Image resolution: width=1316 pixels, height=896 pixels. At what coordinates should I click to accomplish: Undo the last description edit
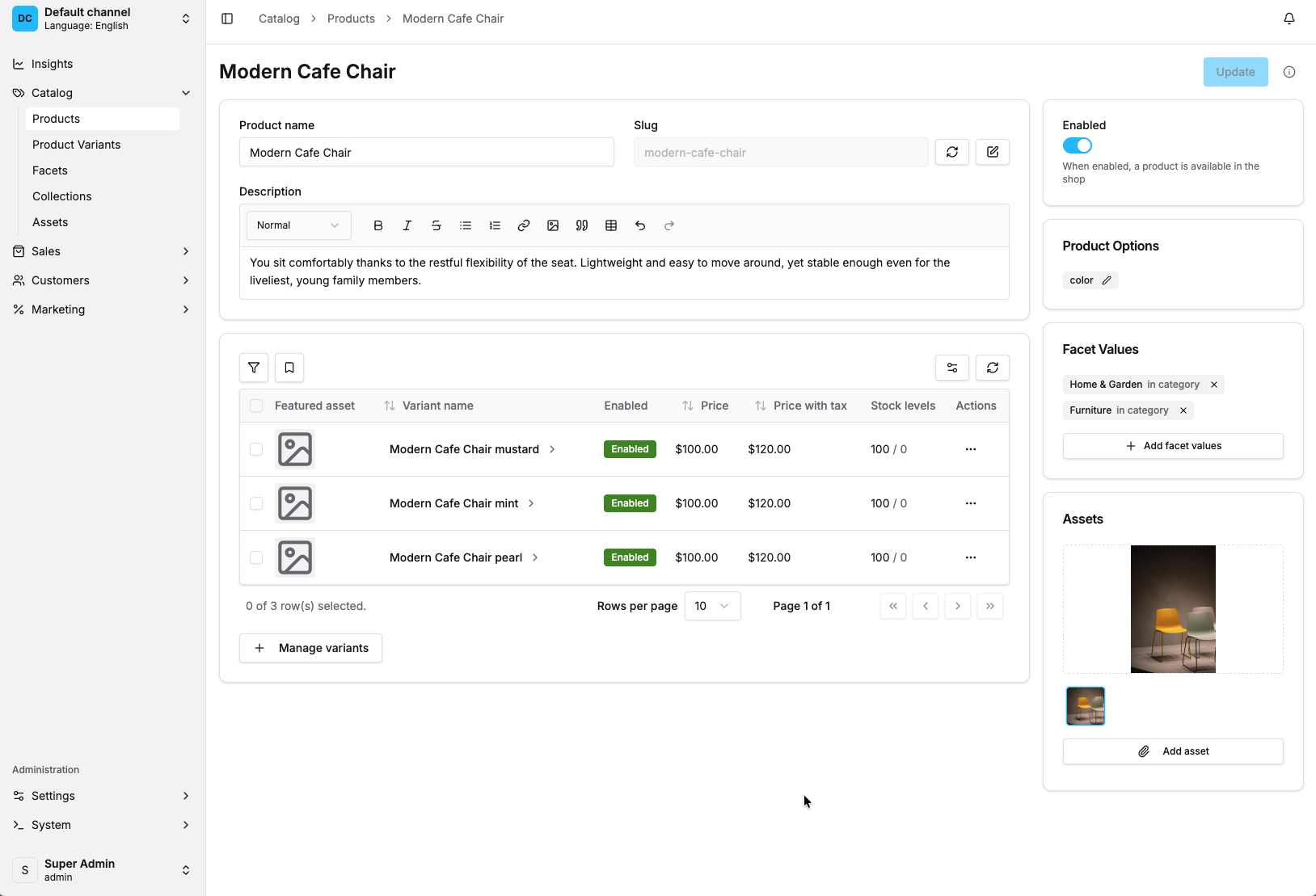point(640,225)
